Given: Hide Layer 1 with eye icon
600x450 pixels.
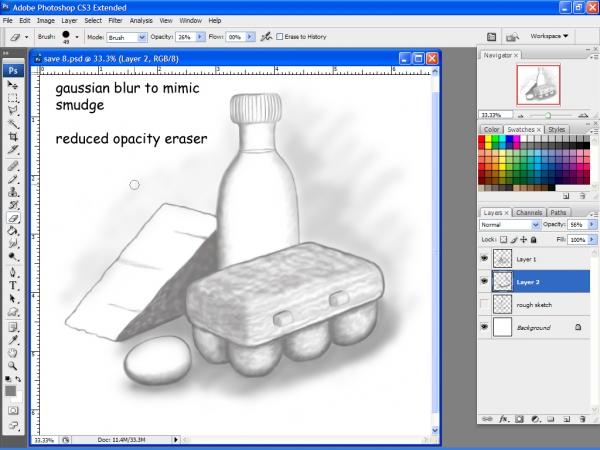Looking at the screenshot, I should 484,258.
